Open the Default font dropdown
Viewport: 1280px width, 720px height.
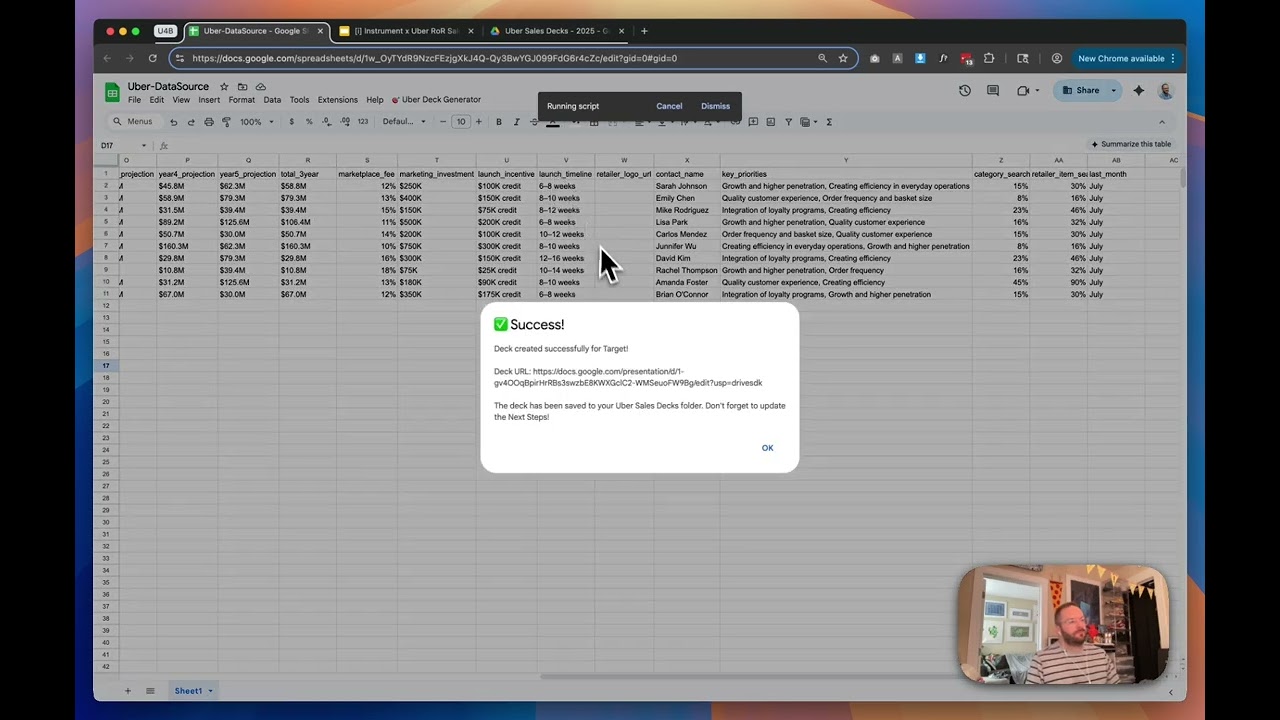coord(405,122)
